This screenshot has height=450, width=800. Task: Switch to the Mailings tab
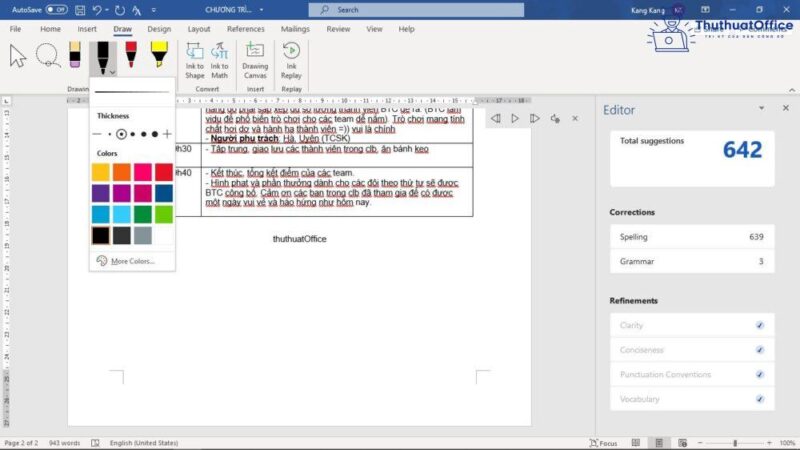pos(295,29)
